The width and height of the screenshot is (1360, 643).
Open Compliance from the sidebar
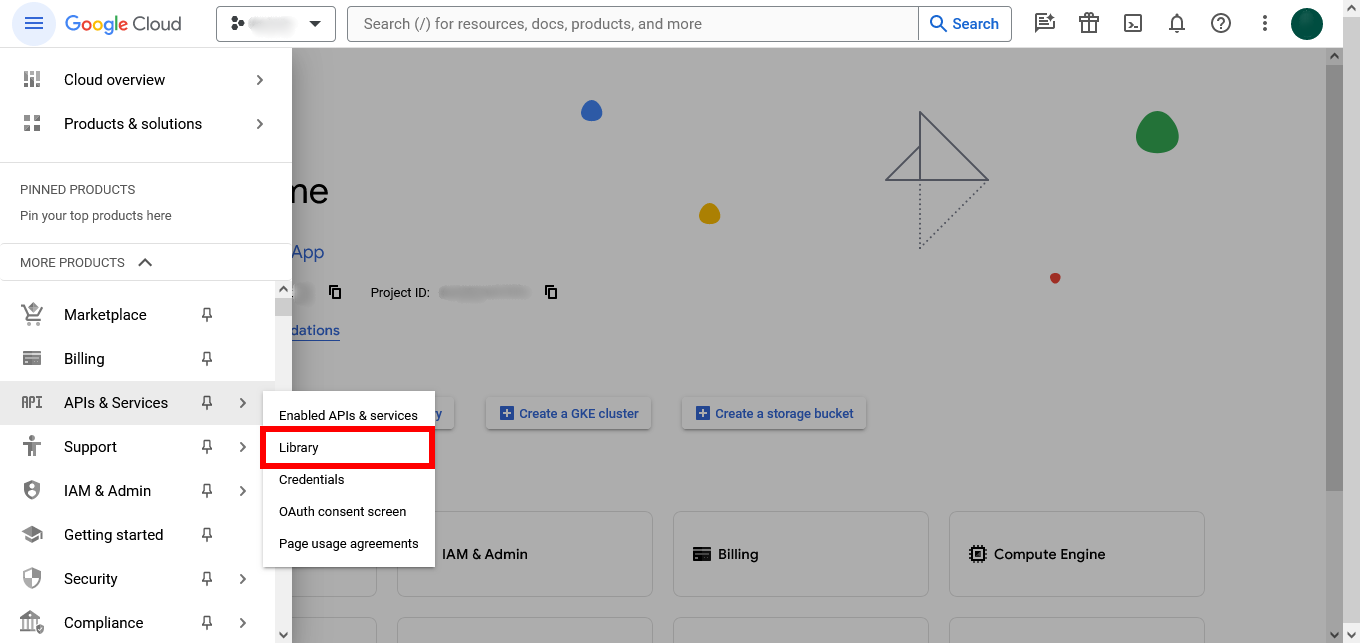(x=103, y=623)
